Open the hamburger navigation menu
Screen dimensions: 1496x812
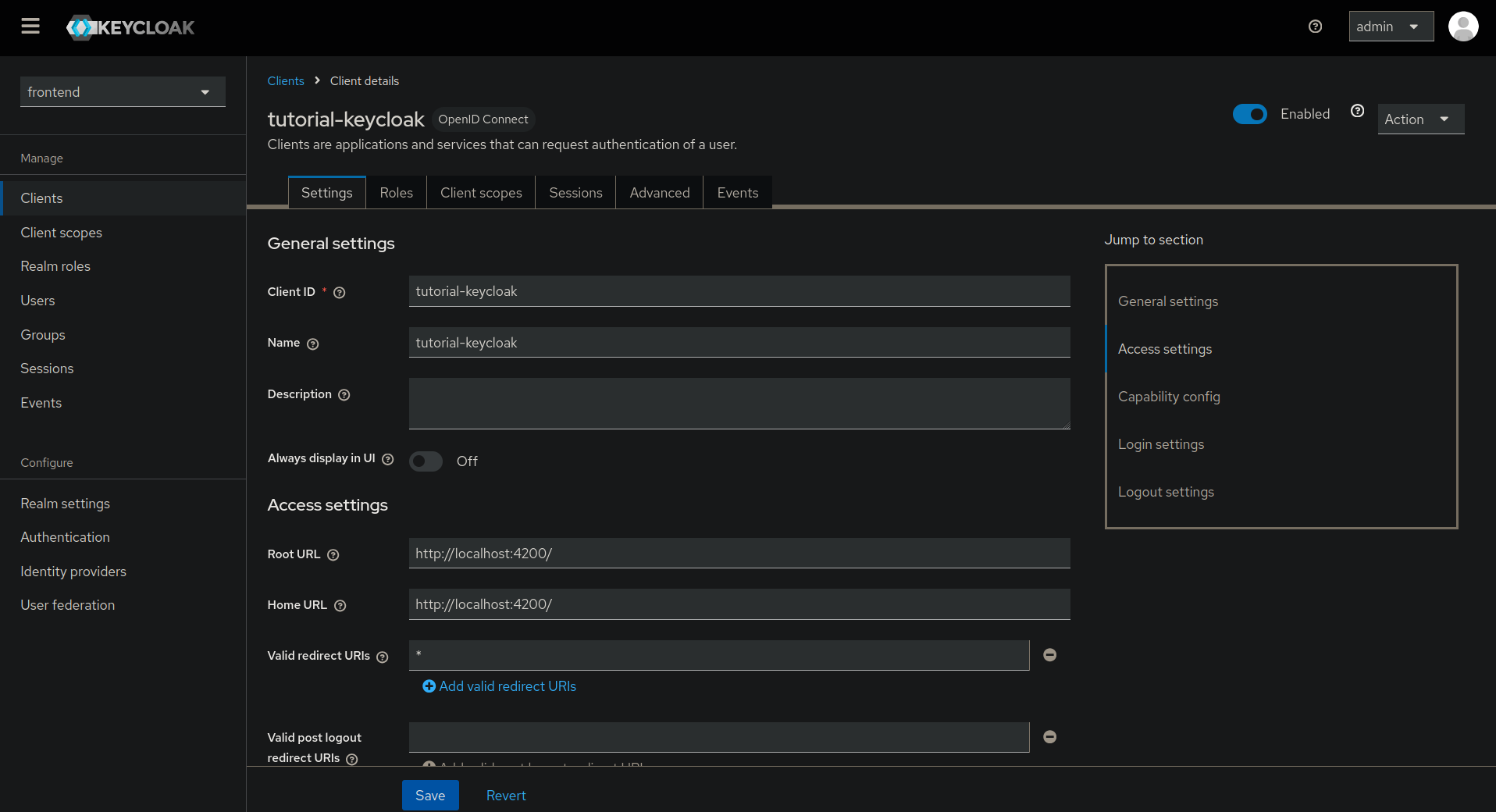click(x=30, y=27)
